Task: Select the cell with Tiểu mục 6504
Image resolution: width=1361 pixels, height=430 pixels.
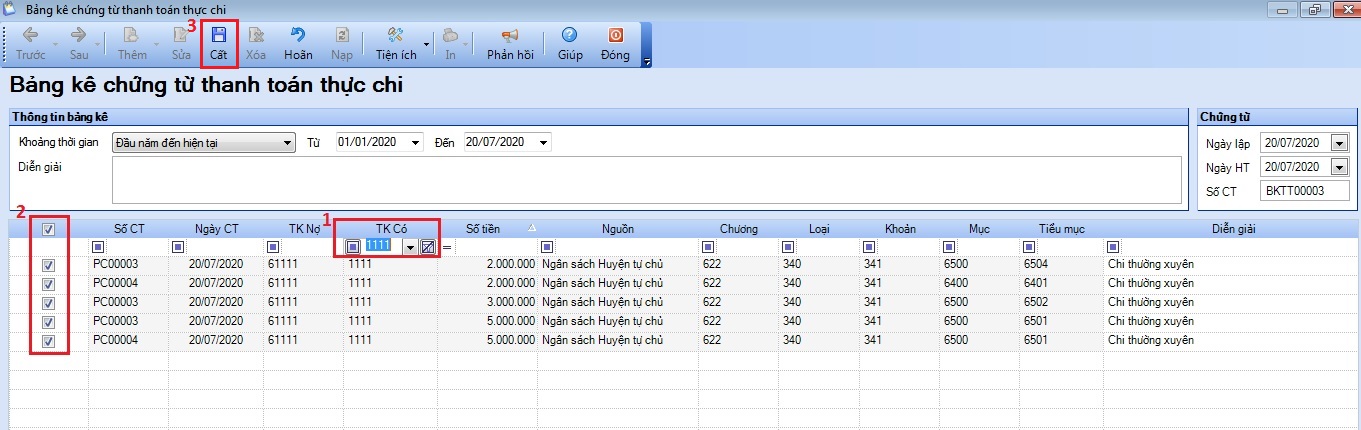Action: tap(1062, 265)
